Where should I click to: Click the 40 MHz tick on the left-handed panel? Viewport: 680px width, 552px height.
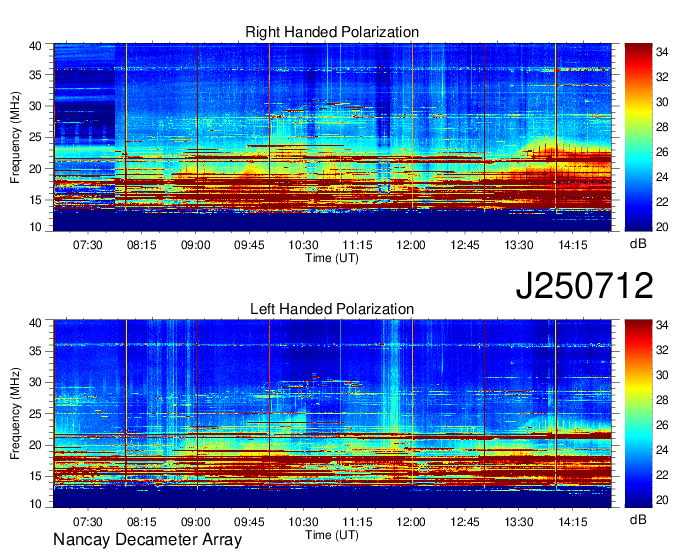click(36, 322)
